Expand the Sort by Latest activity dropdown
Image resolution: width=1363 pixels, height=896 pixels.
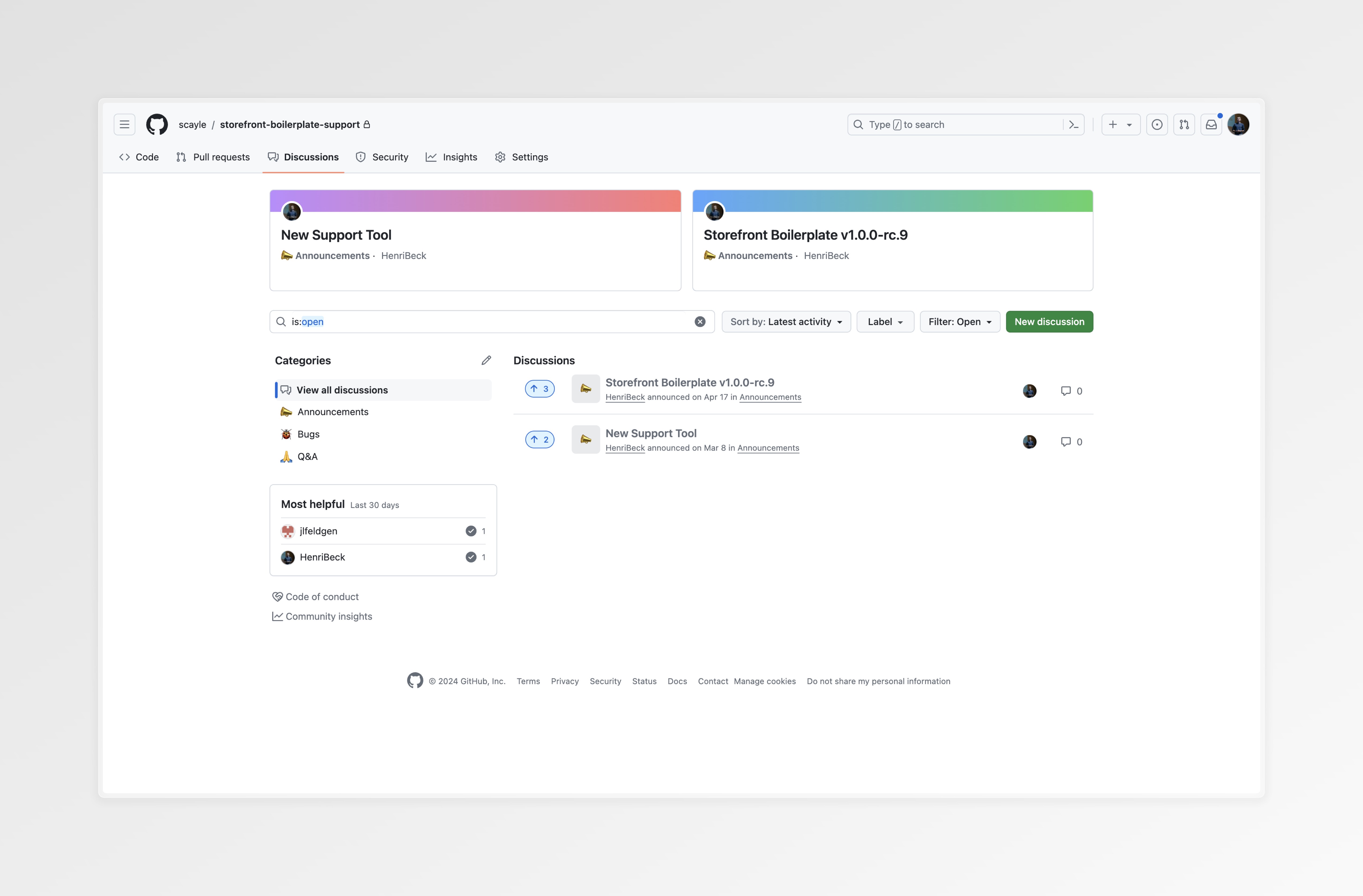(x=786, y=322)
